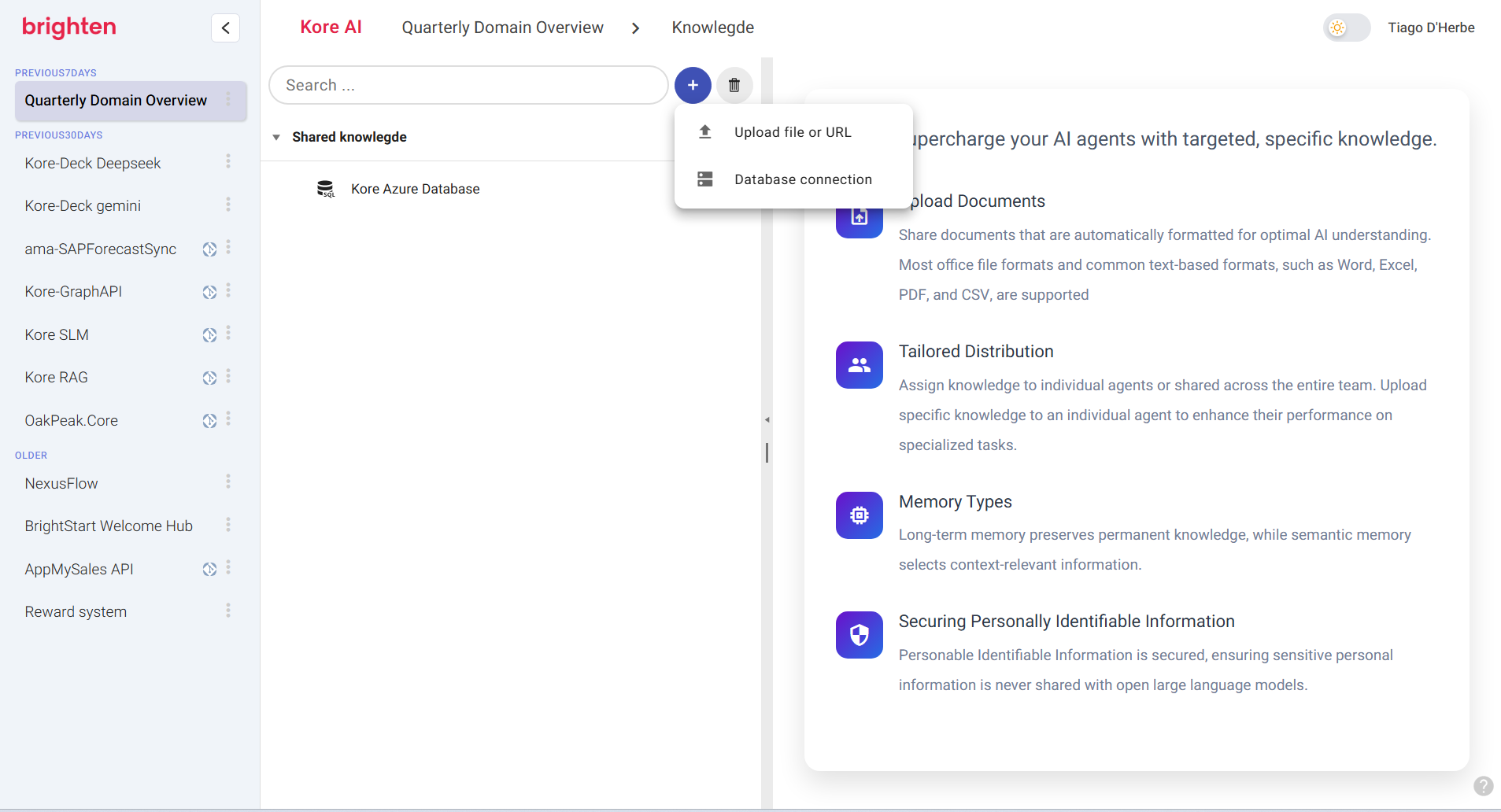Click the Kore AI header link
This screenshot has width=1501, height=812.
pyautogui.click(x=331, y=28)
